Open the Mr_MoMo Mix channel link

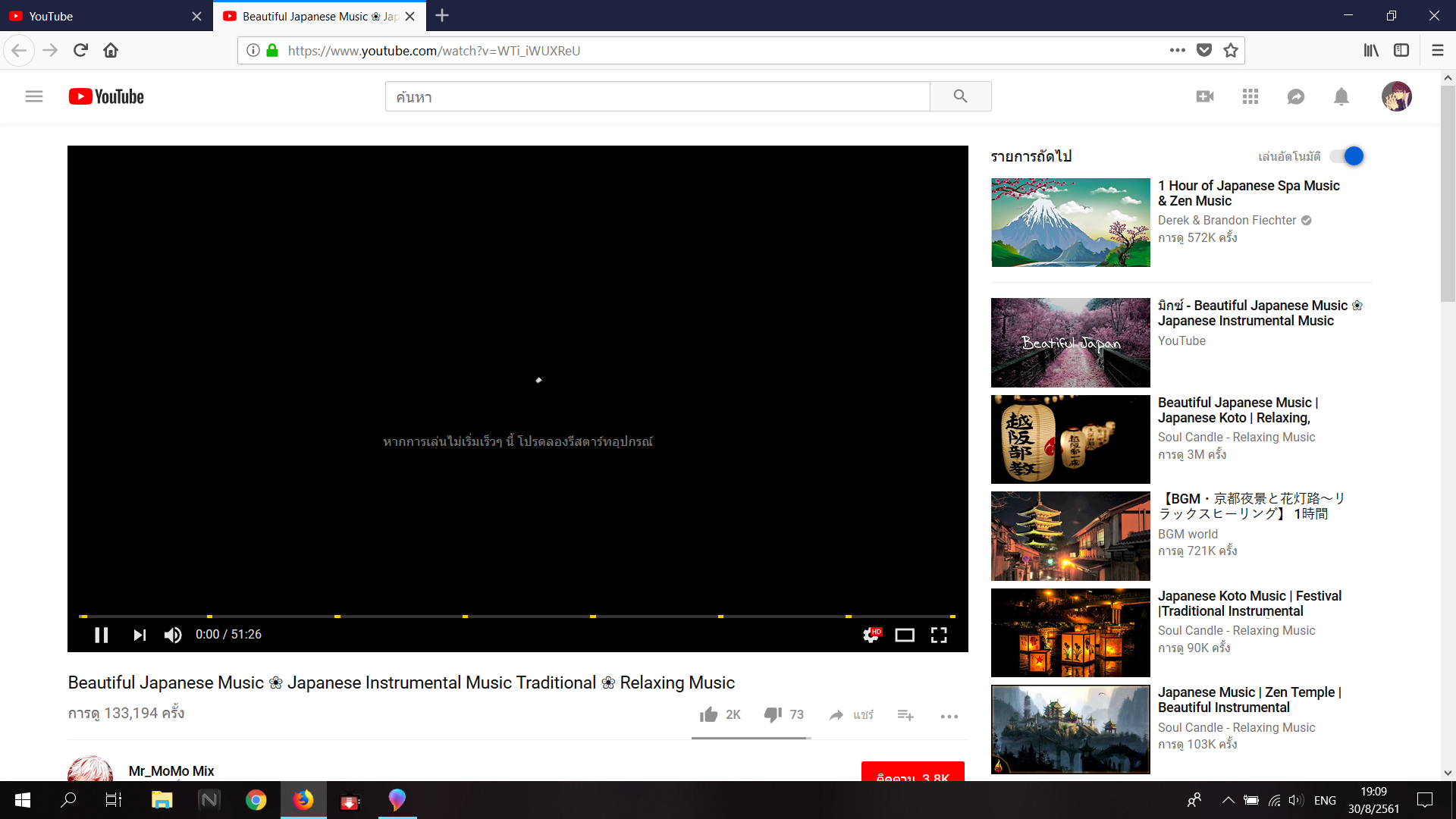coord(171,770)
